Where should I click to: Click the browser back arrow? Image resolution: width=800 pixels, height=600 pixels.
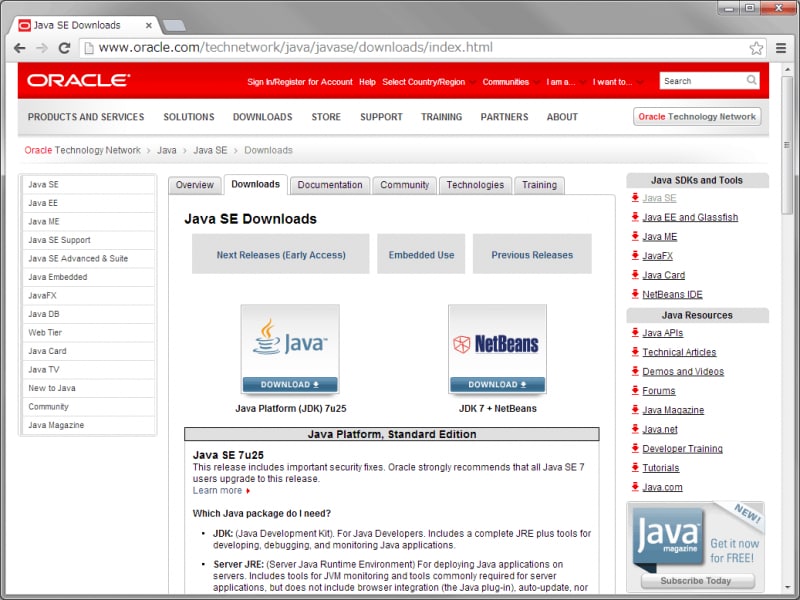click(x=20, y=46)
